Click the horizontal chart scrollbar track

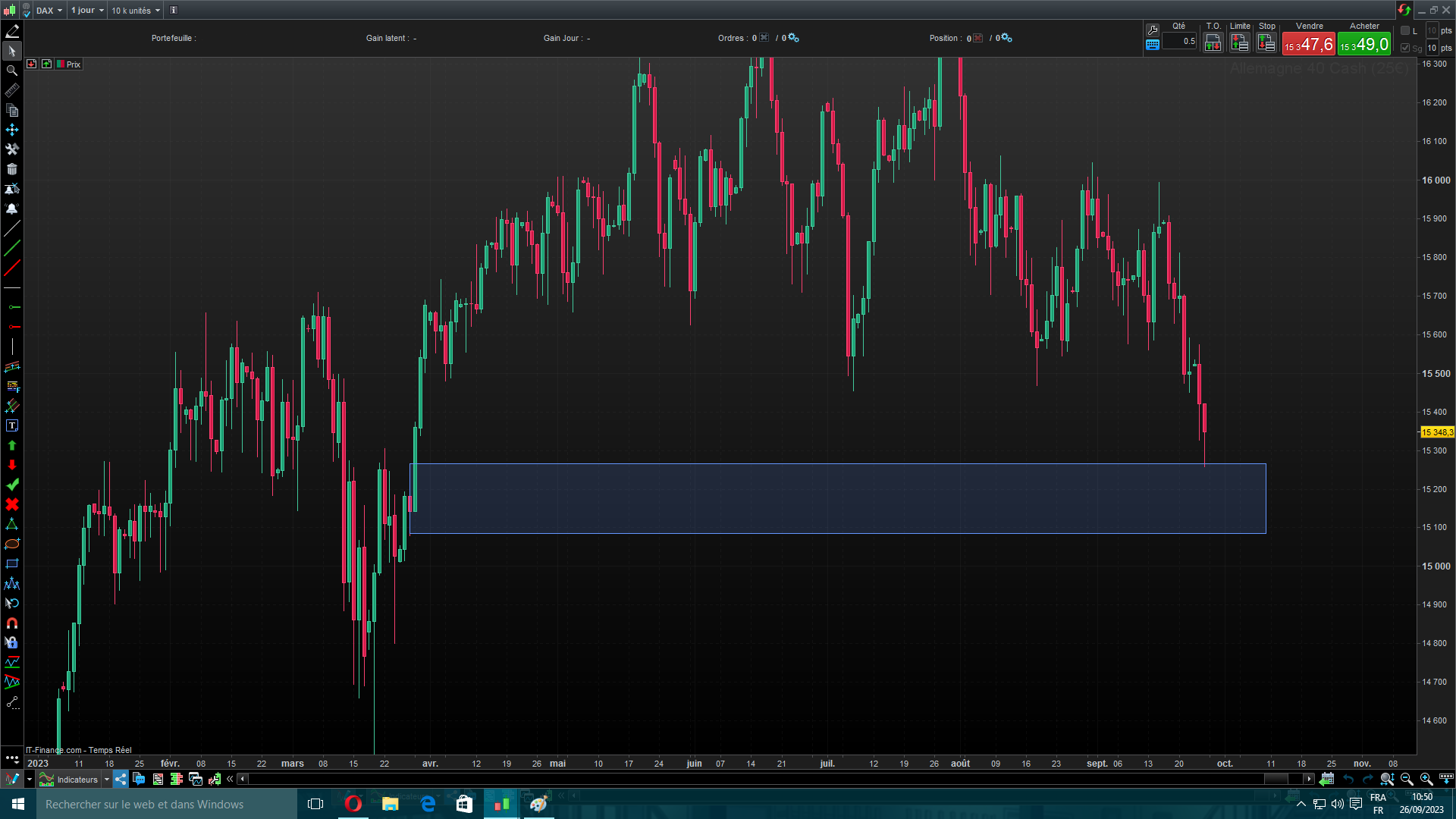(758, 779)
